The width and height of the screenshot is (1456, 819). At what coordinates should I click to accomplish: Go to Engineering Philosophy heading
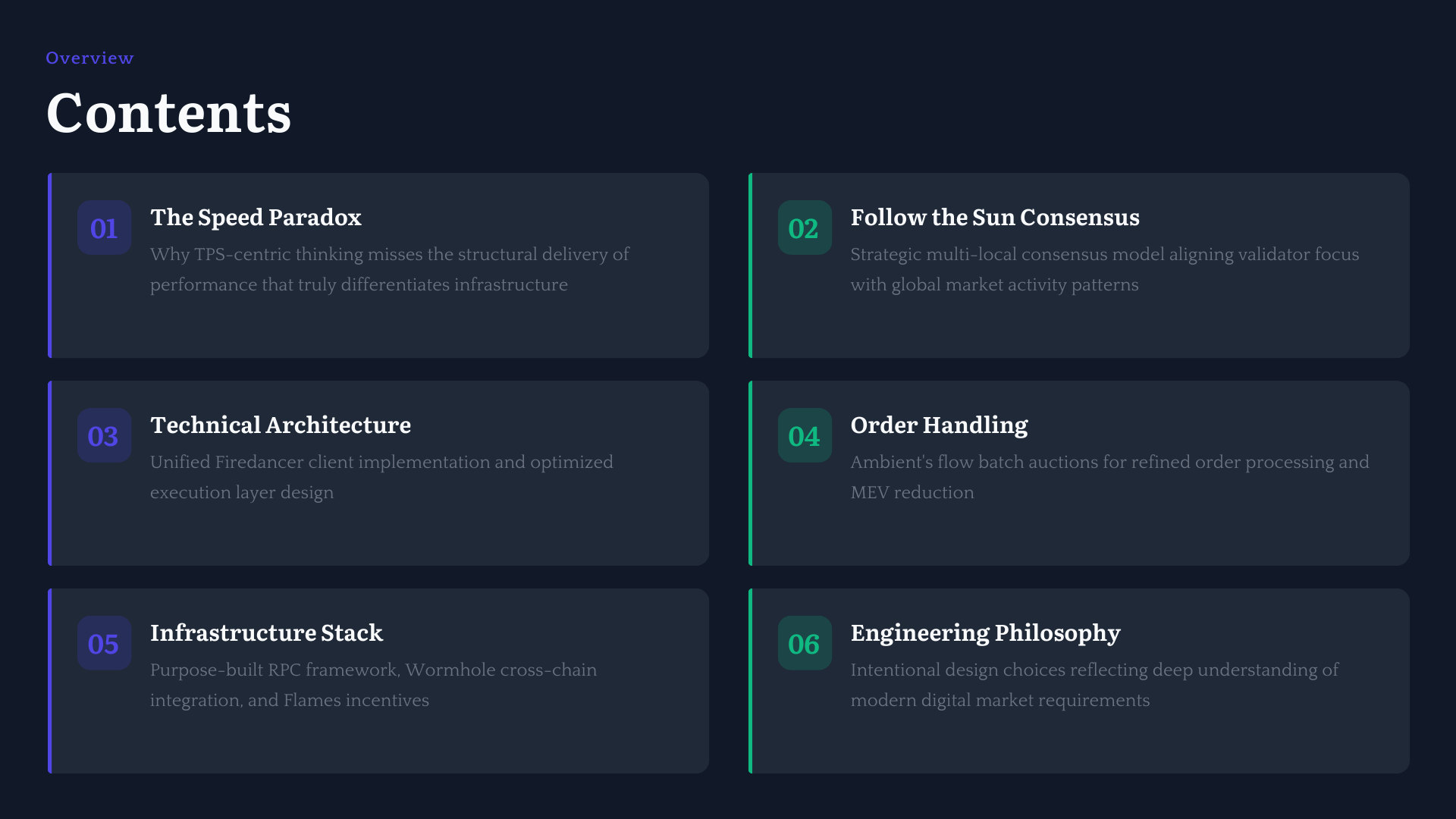pos(985,633)
